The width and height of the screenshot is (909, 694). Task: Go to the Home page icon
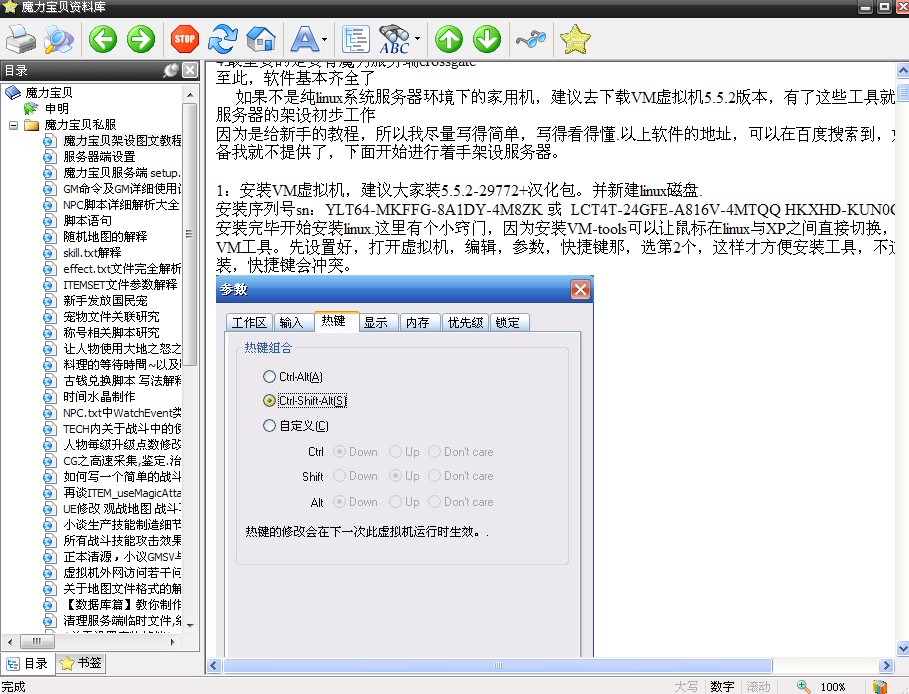260,40
